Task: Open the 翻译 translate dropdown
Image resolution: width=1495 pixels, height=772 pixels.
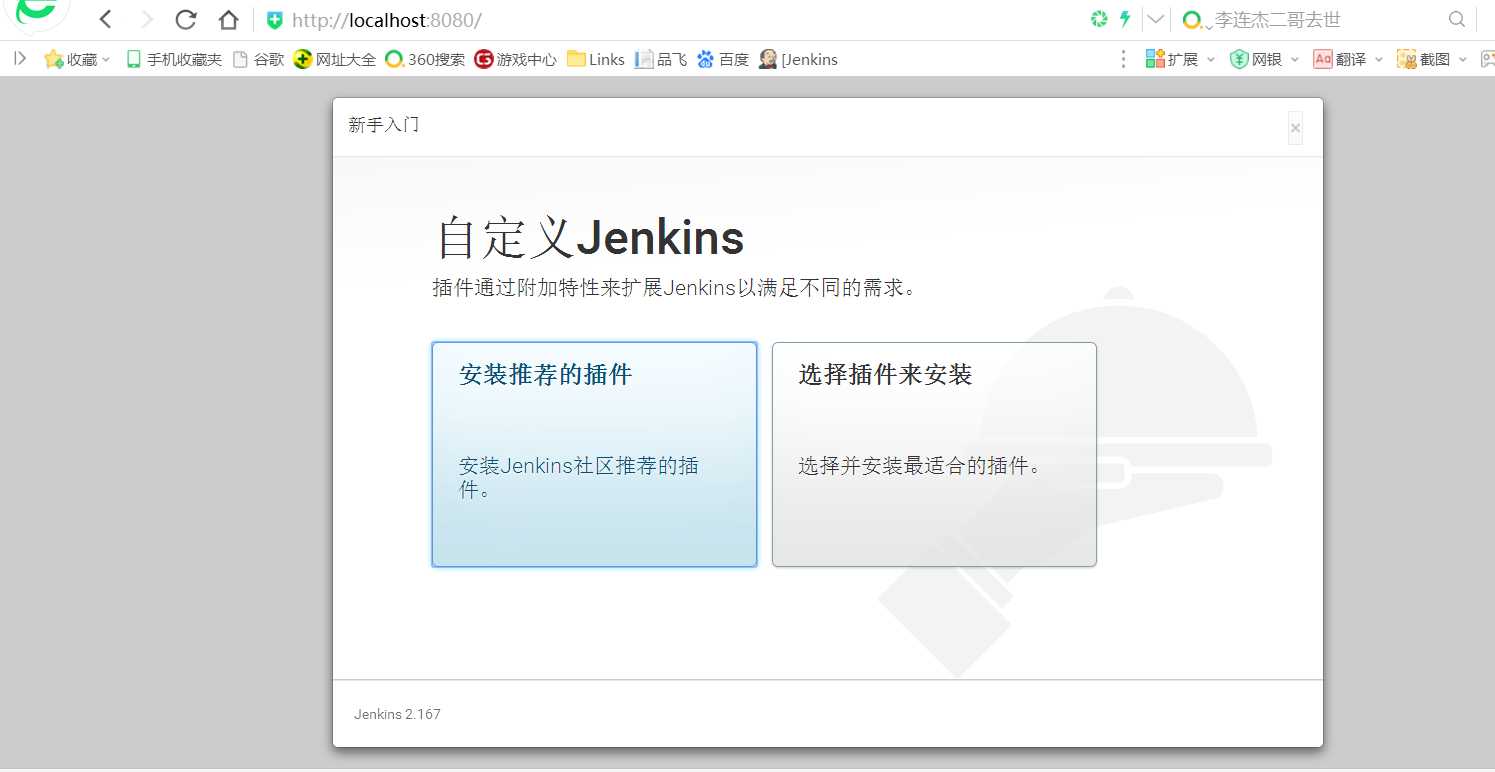Action: click(1348, 59)
